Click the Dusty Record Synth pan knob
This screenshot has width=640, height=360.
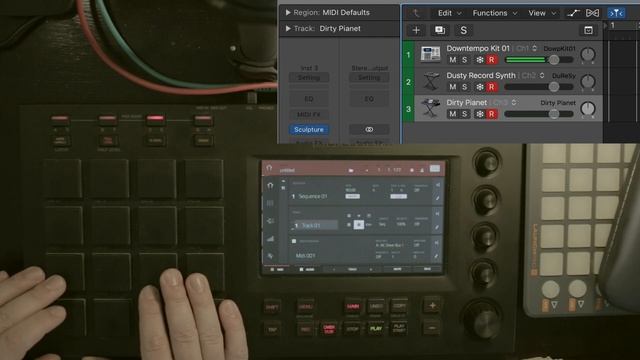click(588, 82)
